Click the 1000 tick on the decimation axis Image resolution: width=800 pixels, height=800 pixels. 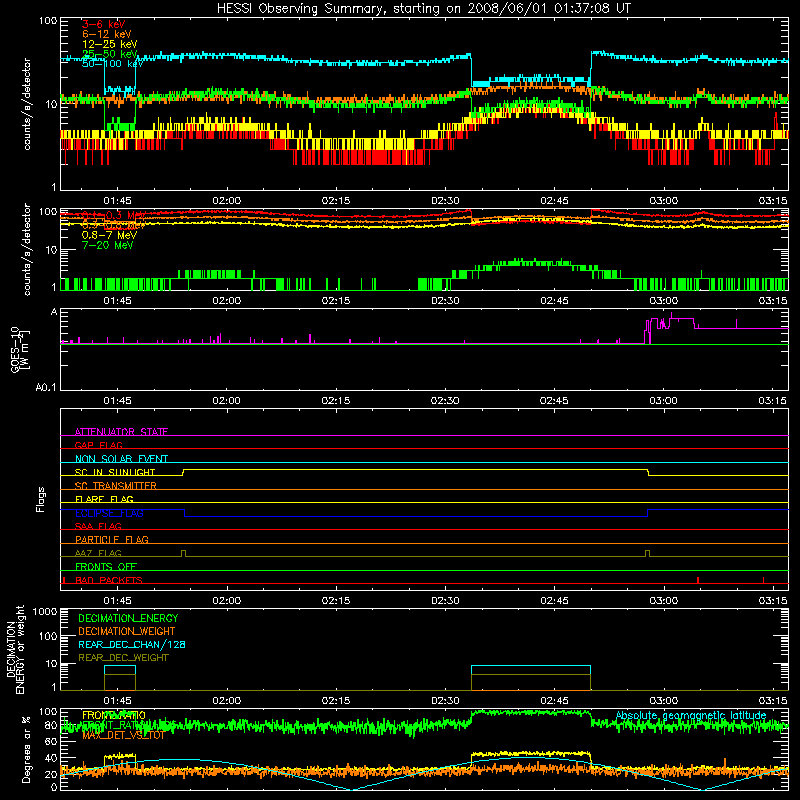pos(45,612)
